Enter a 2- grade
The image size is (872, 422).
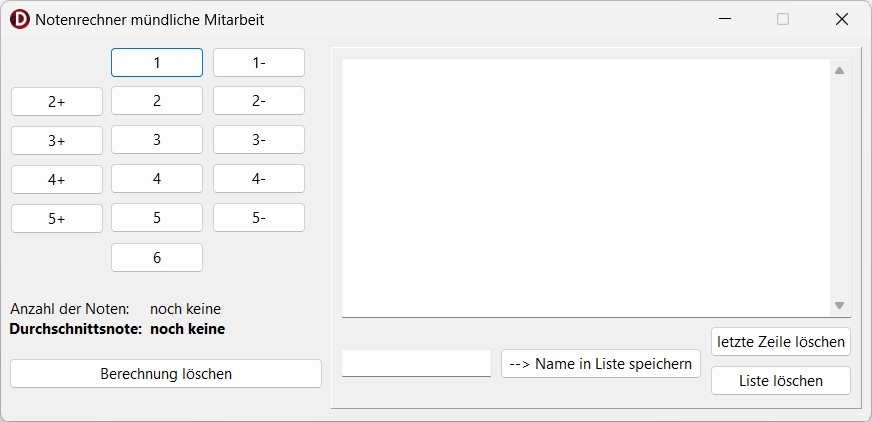click(x=259, y=101)
